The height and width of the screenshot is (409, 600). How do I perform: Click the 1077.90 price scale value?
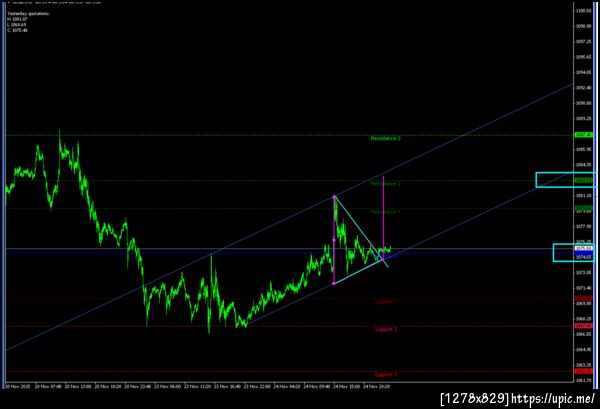pos(583,226)
